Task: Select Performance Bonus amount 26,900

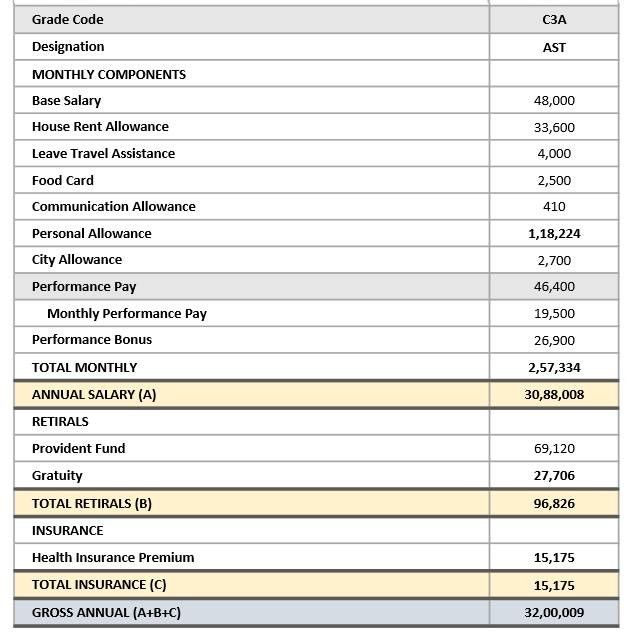Action: click(554, 340)
